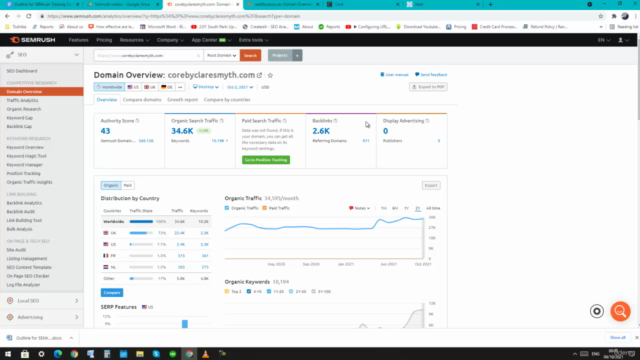Toggle 21-50 keywords checkbox

(x=291, y=291)
